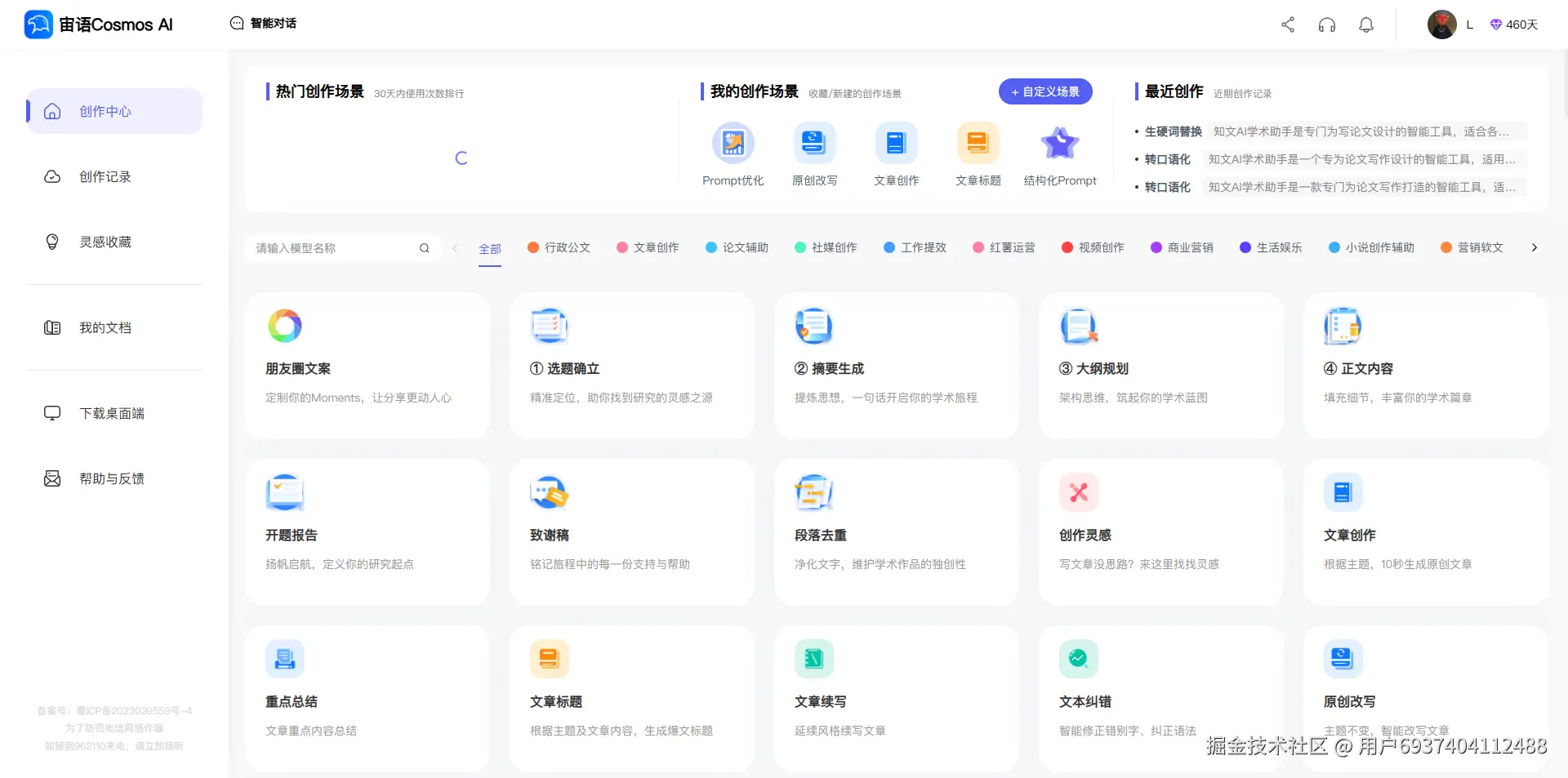Select the 论文辅助 category tab
Image resolution: width=1568 pixels, height=778 pixels.
pos(737,247)
